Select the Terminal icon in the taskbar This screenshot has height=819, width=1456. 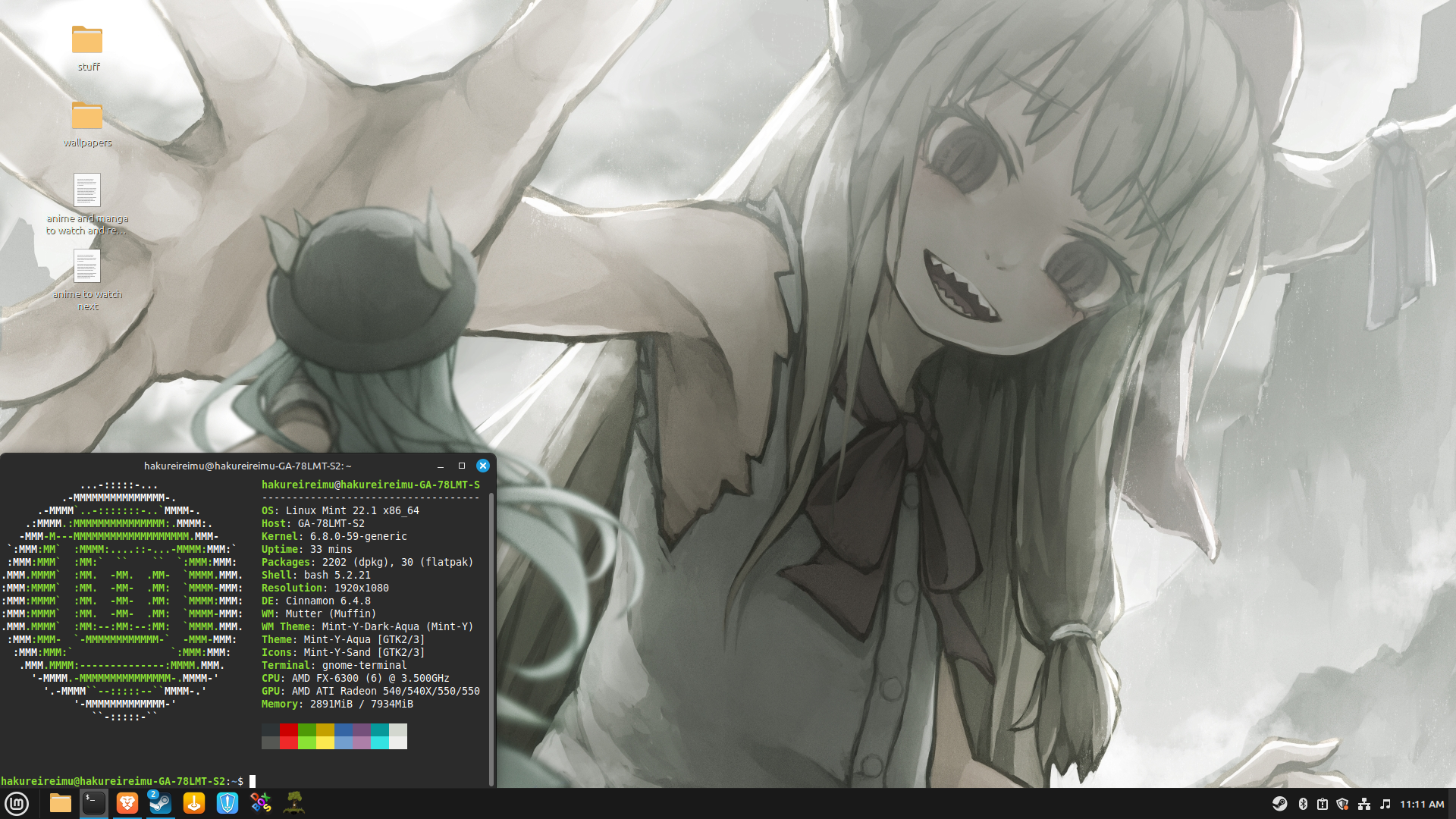point(94,803)
